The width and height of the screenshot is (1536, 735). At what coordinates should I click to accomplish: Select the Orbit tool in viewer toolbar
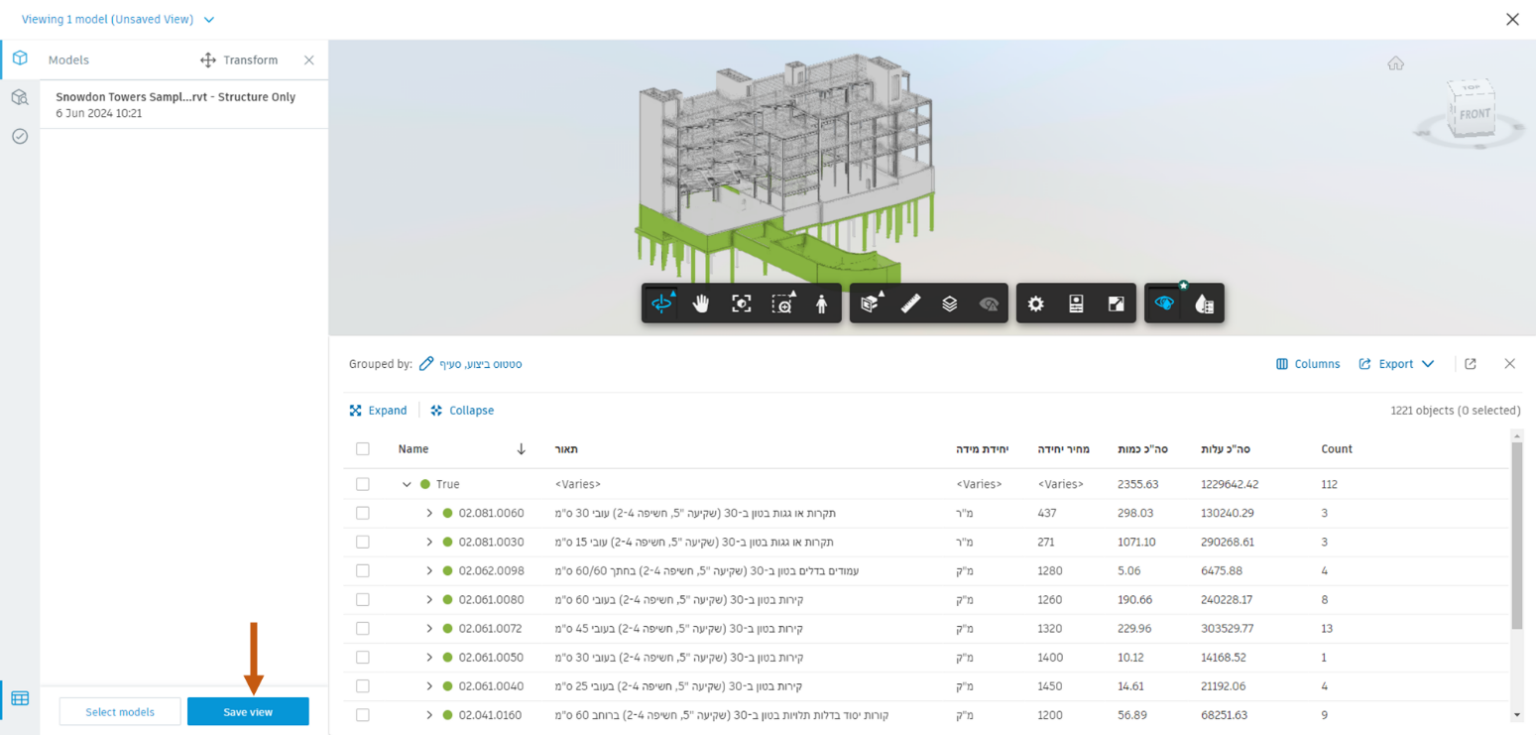pos(661,304)
